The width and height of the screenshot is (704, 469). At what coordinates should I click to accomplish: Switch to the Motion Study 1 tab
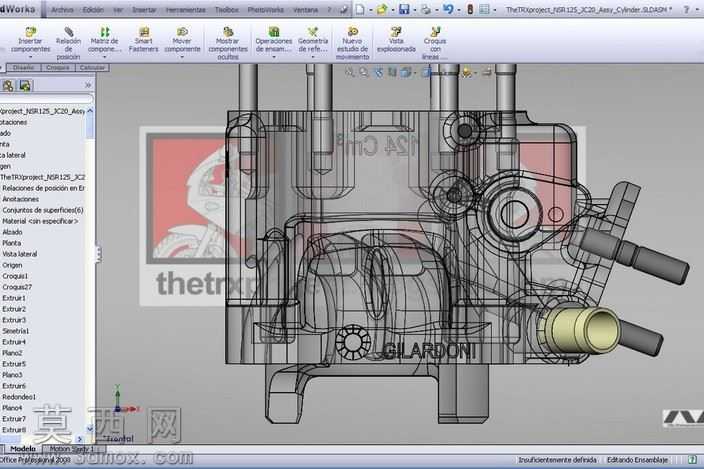pyautogui.click(x=72, y=448)
